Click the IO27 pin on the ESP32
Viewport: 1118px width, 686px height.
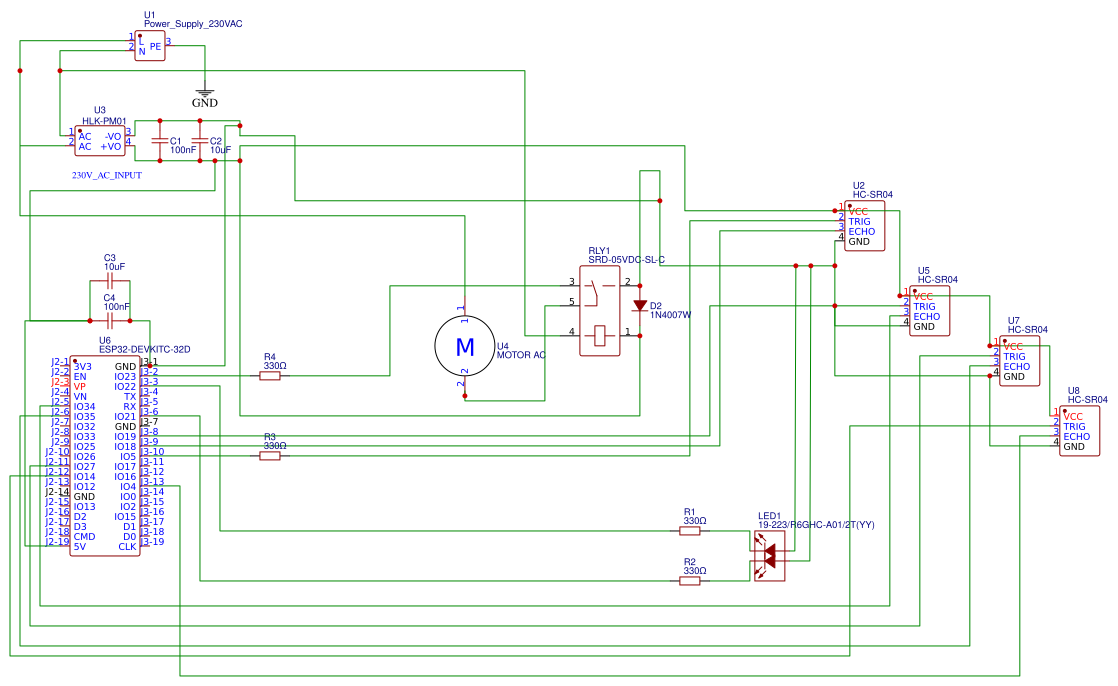(84, 466)
